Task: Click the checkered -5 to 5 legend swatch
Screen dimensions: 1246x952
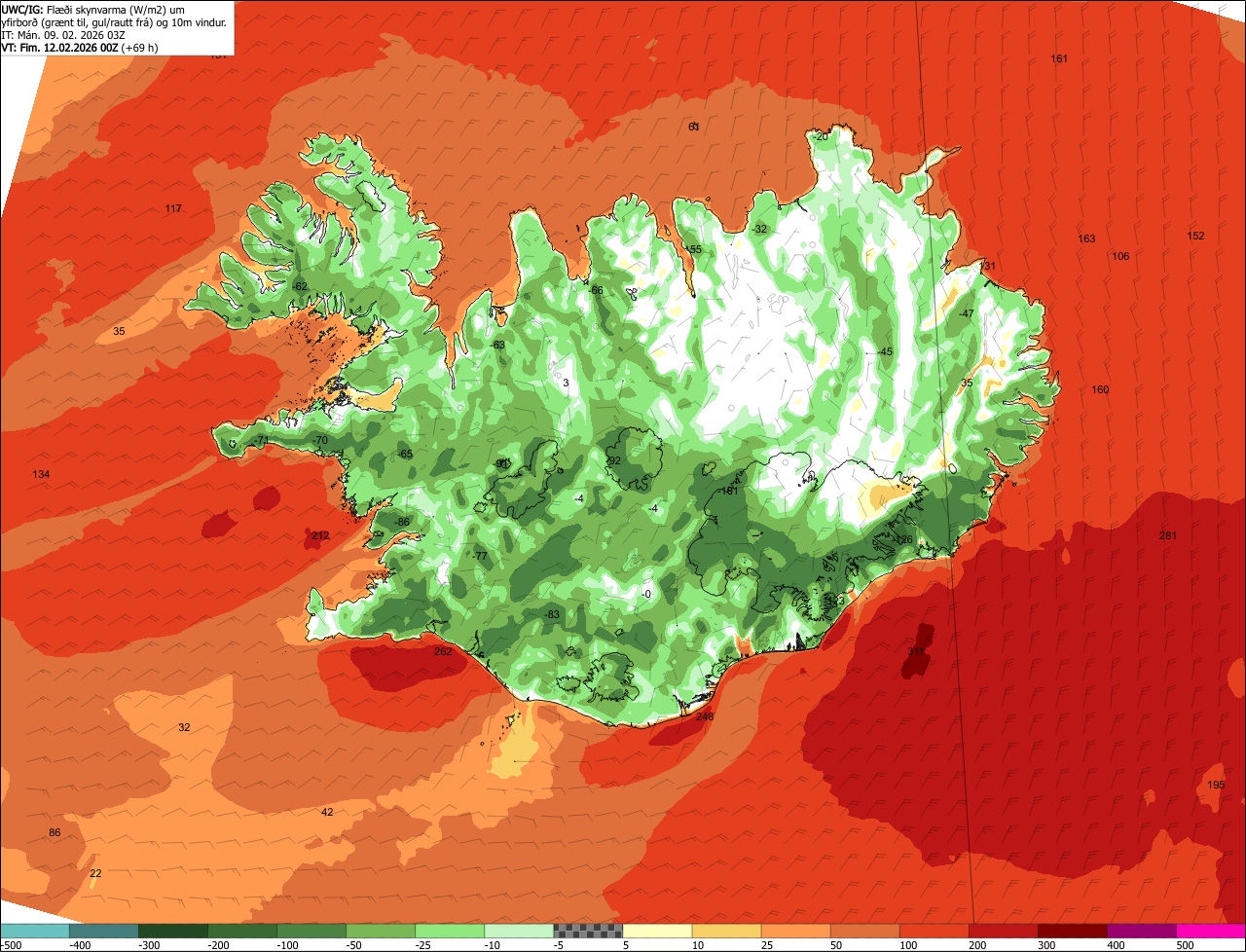Action: 588,931
